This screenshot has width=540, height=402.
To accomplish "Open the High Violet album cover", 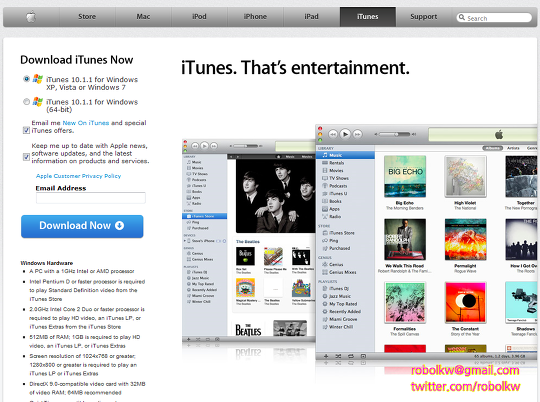I will click(x=466, y=176).
